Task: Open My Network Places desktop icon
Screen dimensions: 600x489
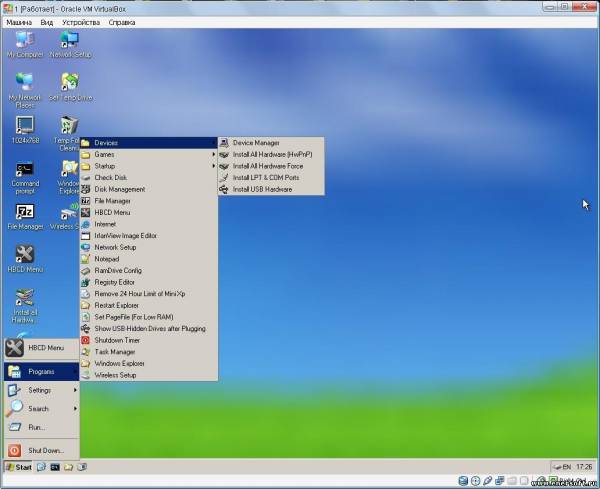Action: point(25,90)
